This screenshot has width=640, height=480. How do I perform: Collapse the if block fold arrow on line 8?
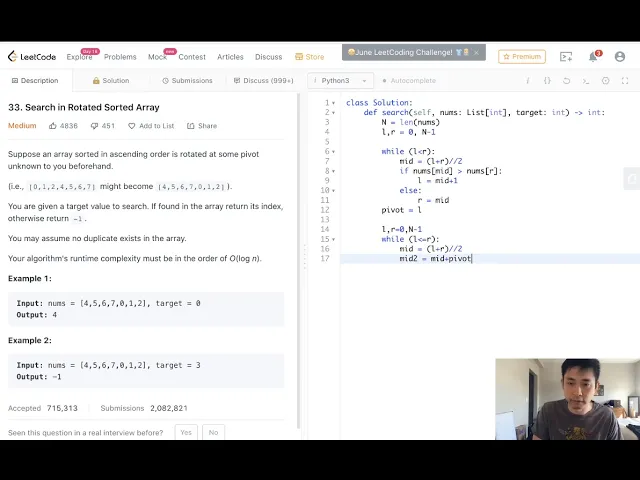coord(333,171)
